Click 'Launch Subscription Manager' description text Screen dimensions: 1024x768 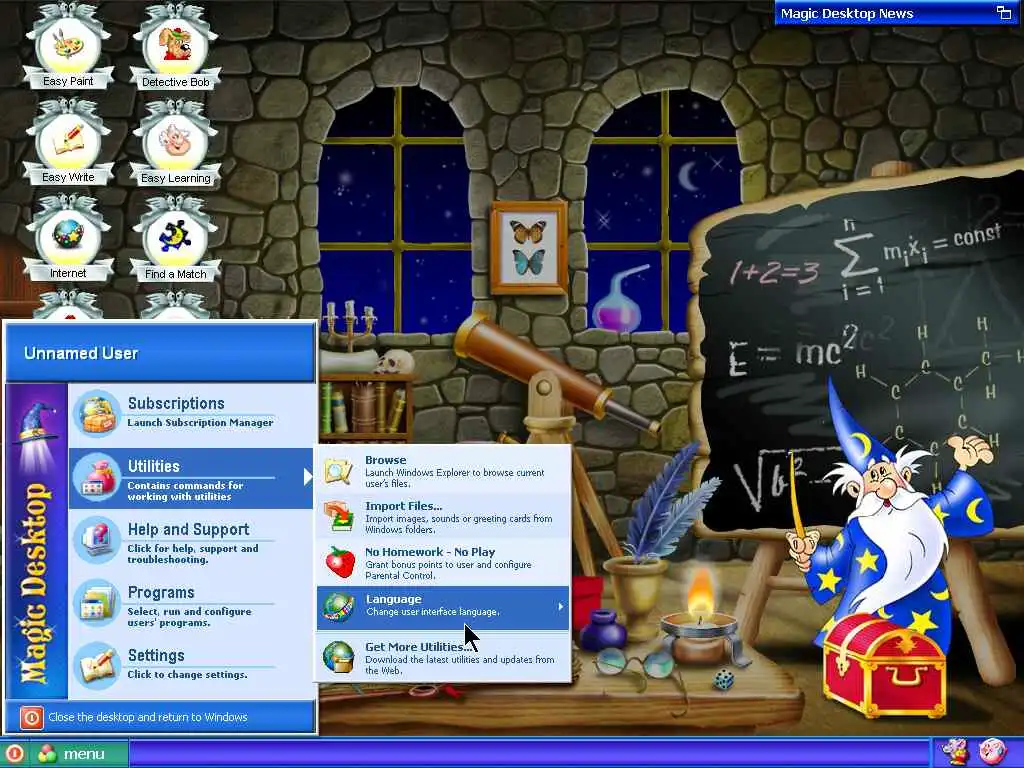click(200, 423)
